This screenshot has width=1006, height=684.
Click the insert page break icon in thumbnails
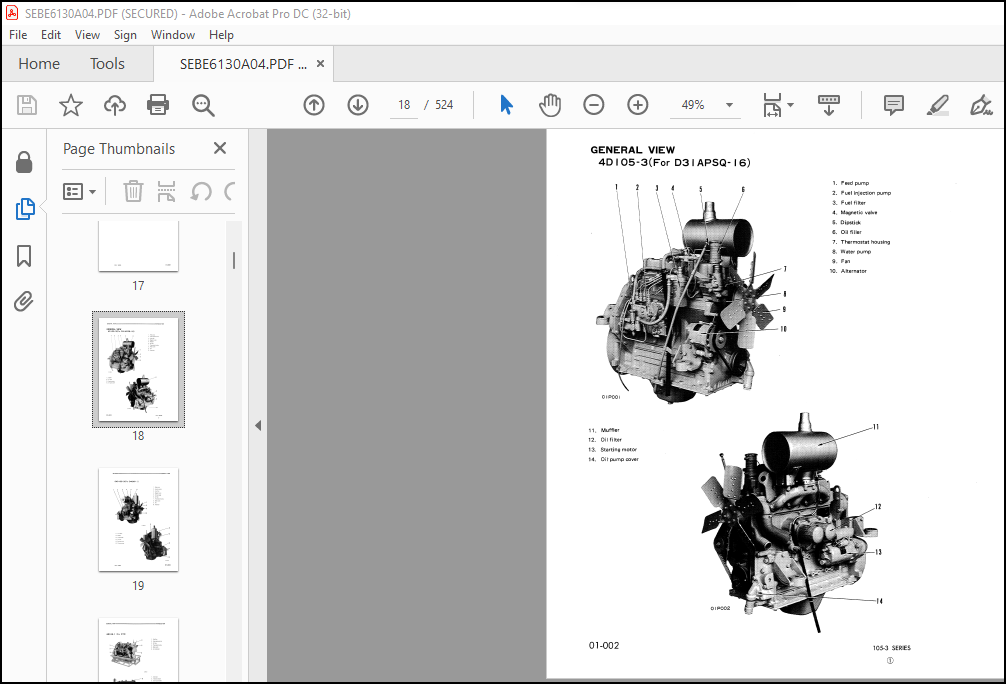[167, 191]
